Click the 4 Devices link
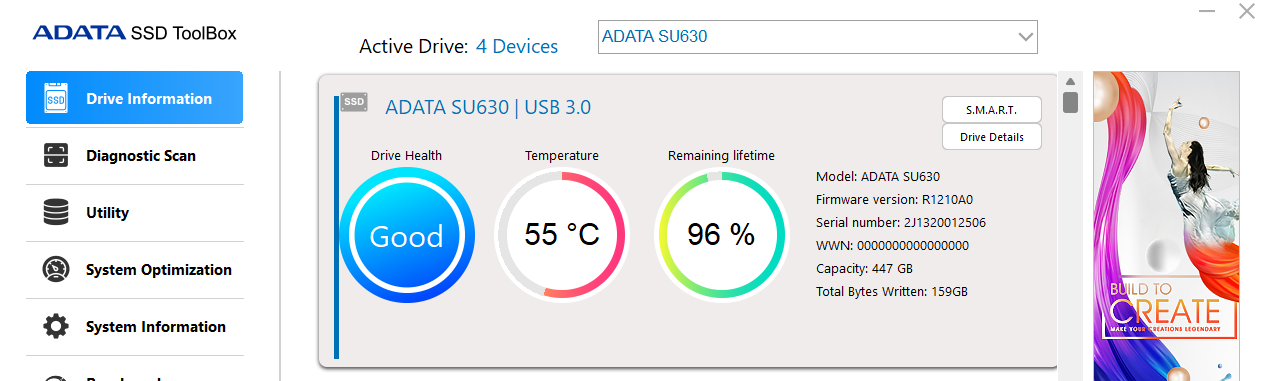 click(x=517, y=46)
